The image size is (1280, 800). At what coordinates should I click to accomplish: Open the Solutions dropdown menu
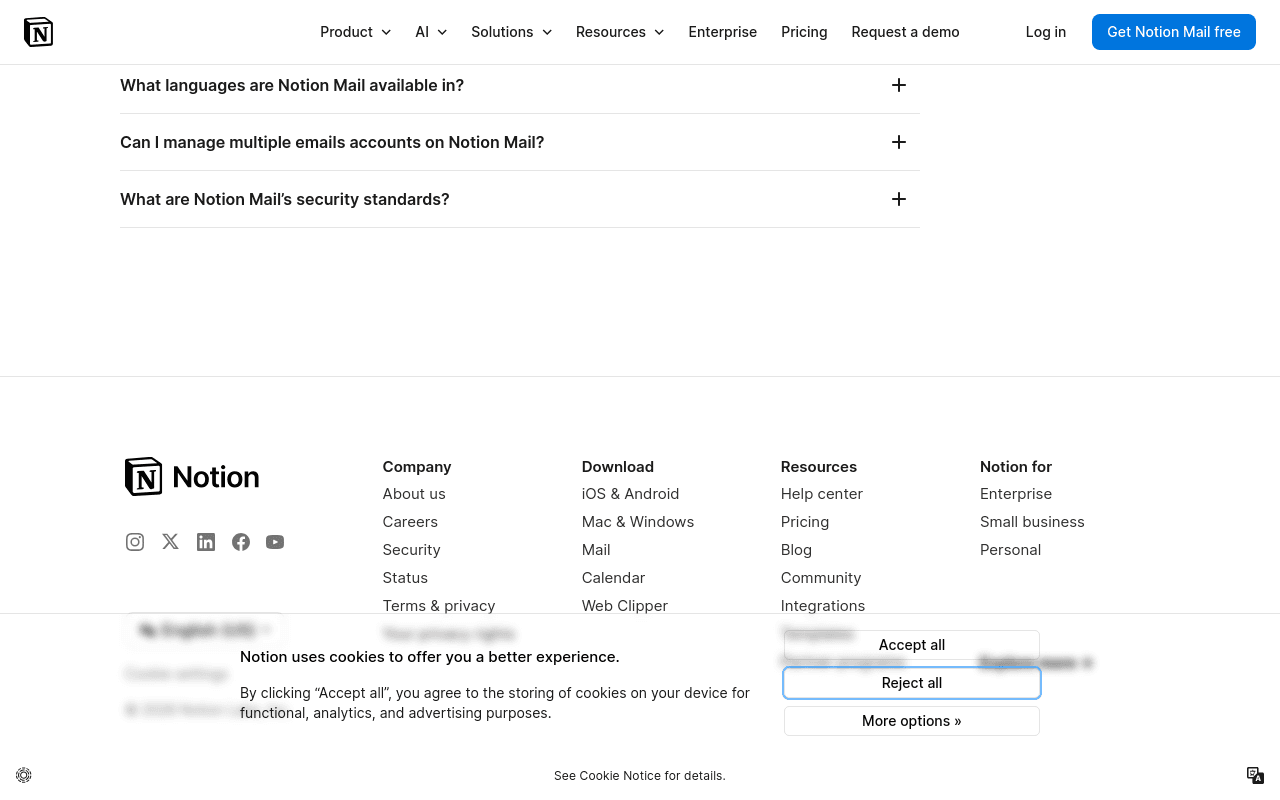[512, 32]
